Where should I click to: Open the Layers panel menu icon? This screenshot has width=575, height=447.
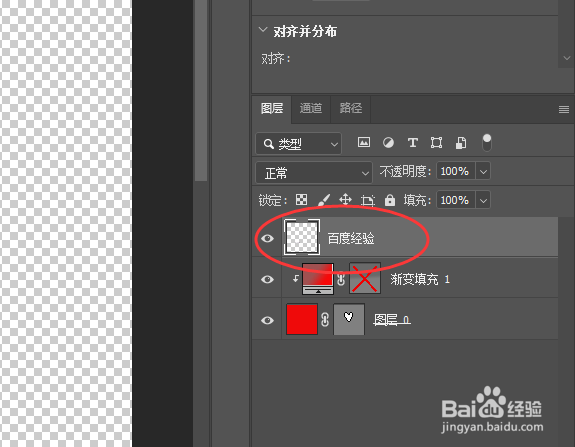click(564, 109)
